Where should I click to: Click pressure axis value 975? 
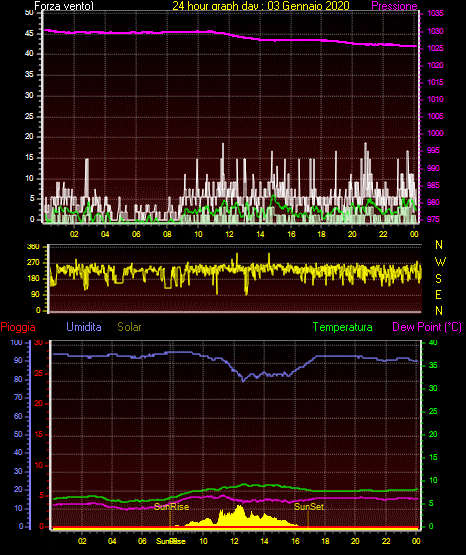point(433,219)
